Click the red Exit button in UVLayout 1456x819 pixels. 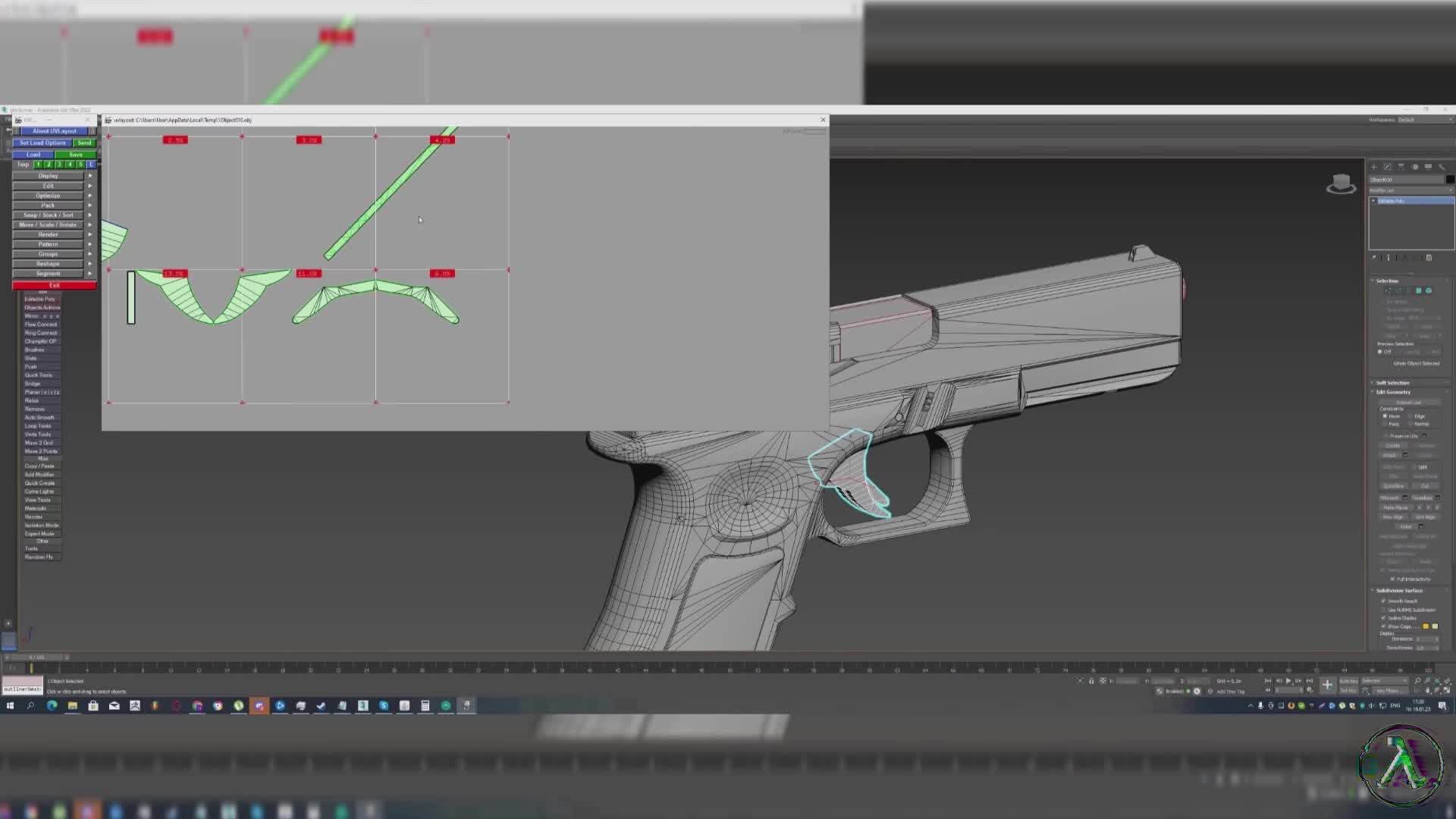[x=53, y=284]
